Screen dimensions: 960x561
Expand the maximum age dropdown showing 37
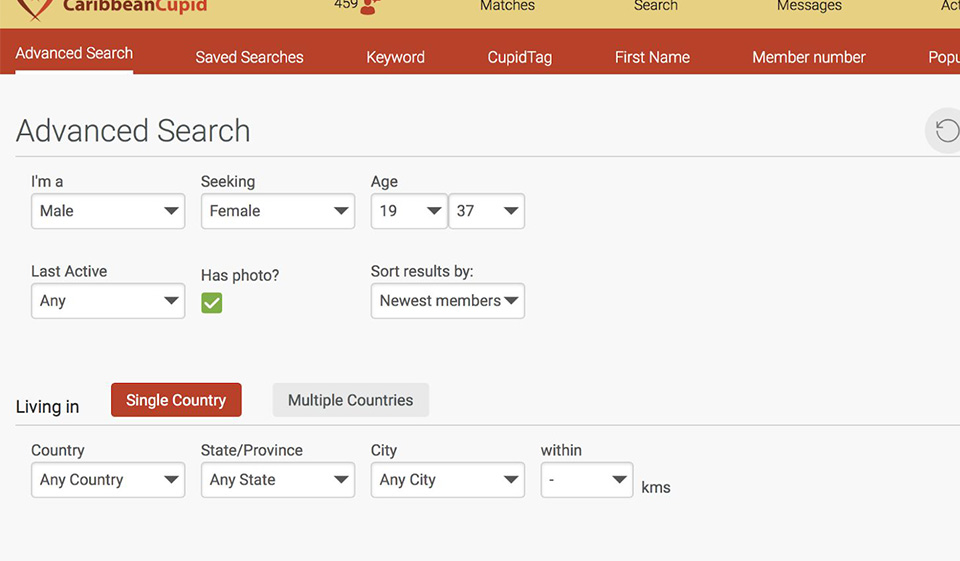487,211
